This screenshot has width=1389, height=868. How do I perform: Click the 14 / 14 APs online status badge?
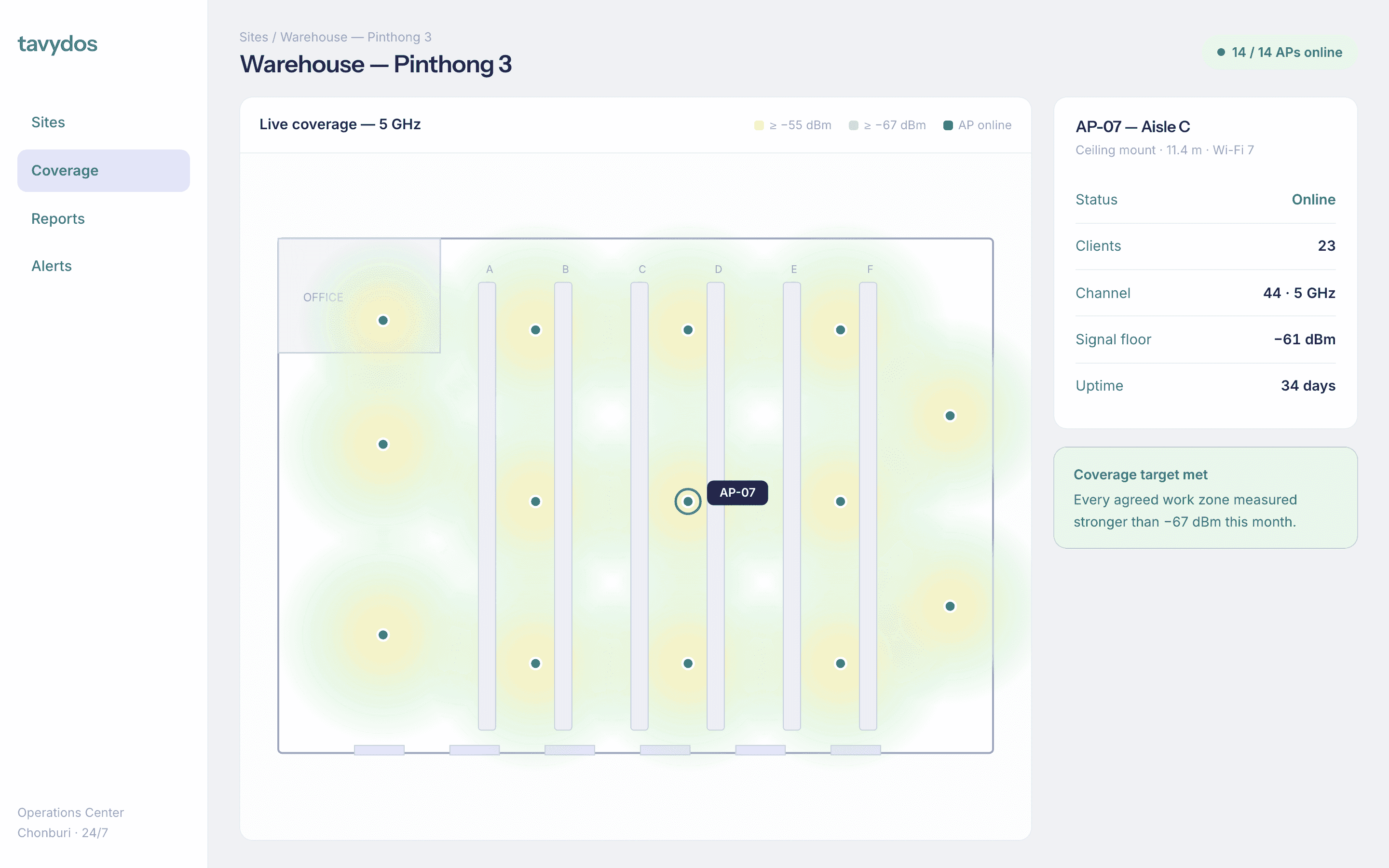(x=1280, y=52)
